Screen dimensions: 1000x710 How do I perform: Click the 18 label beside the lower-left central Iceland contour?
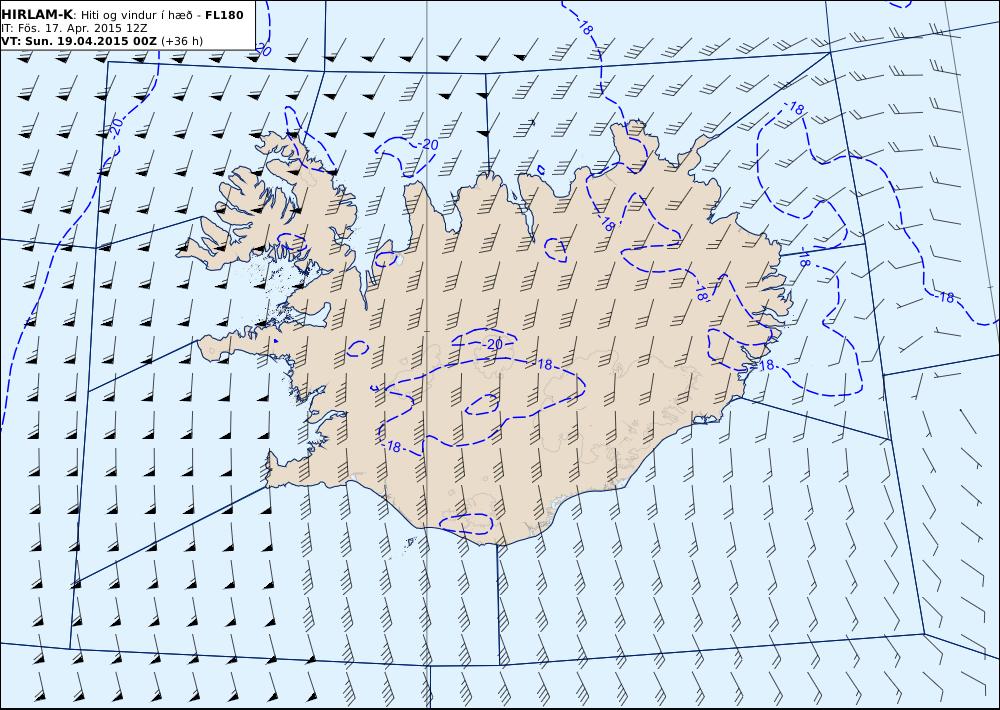pos(393,447)
